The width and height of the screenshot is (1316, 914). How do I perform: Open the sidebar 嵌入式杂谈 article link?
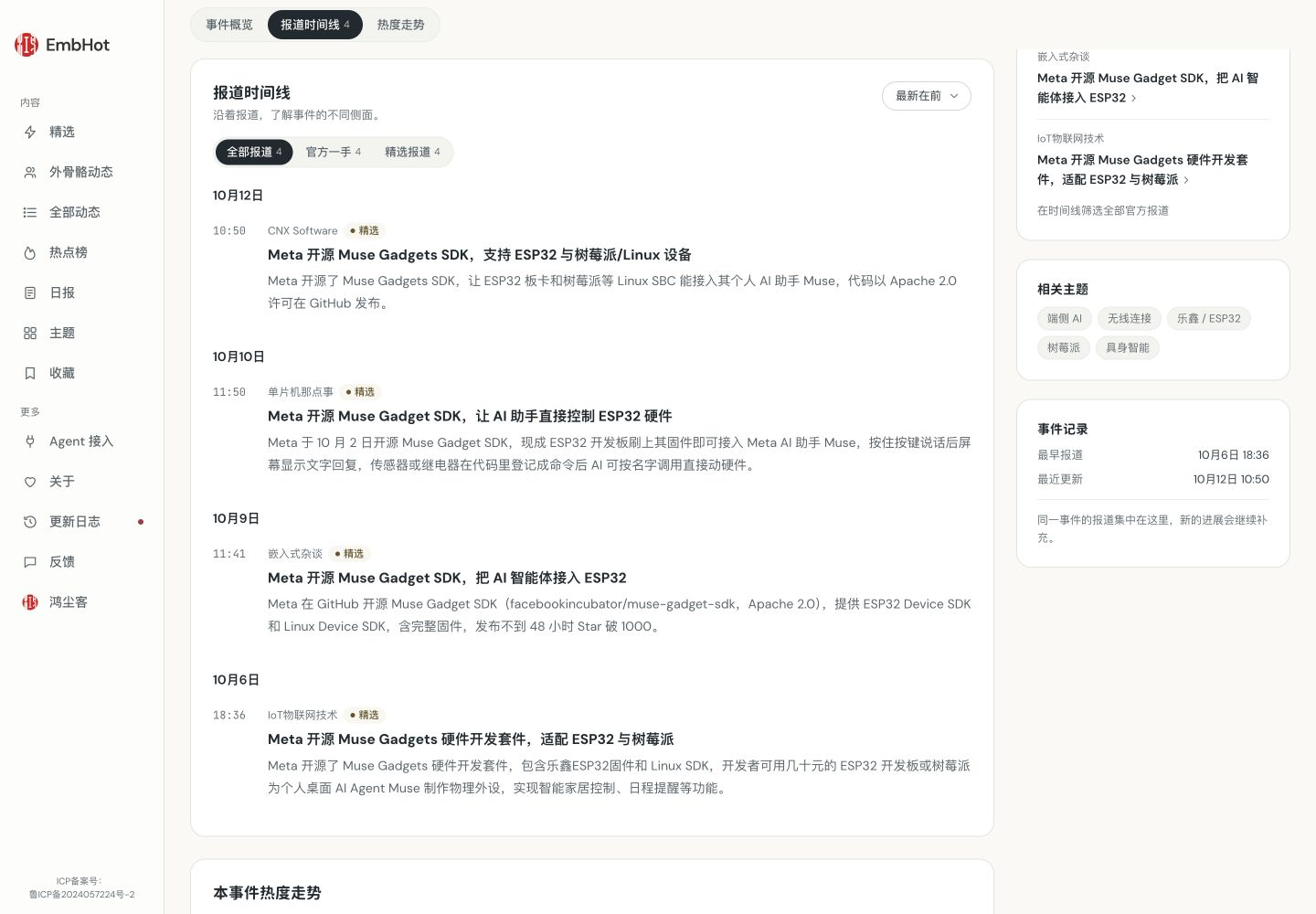(1148, 88)
